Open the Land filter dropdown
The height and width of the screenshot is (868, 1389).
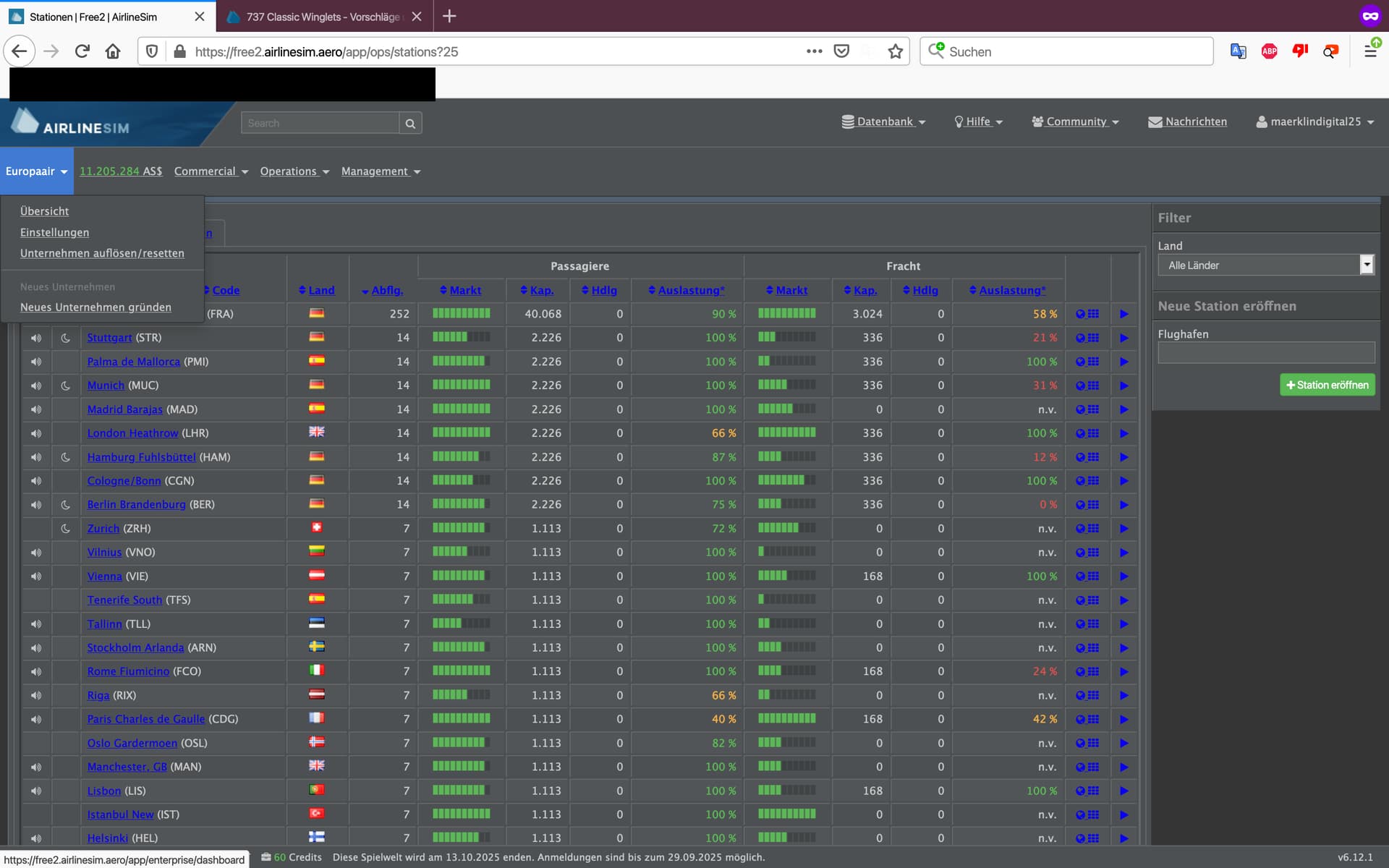[x=1265, y=265]
